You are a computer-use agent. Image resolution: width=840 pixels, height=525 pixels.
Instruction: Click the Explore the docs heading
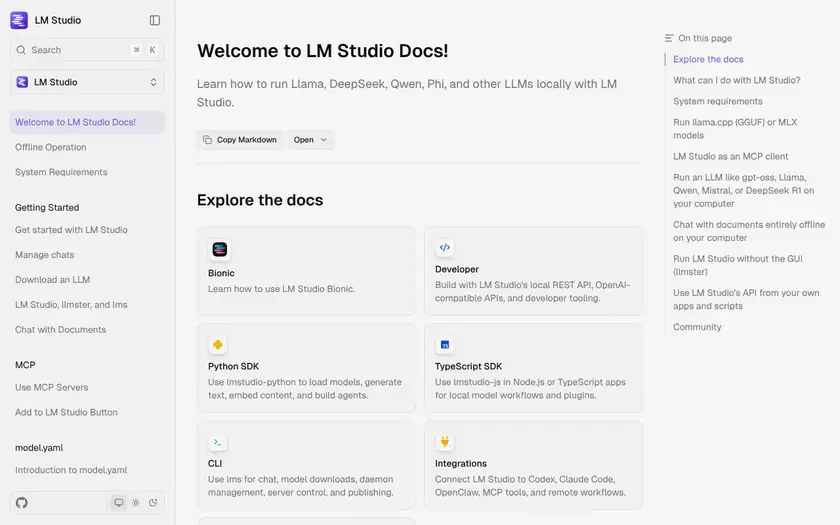tap(260, 200)
